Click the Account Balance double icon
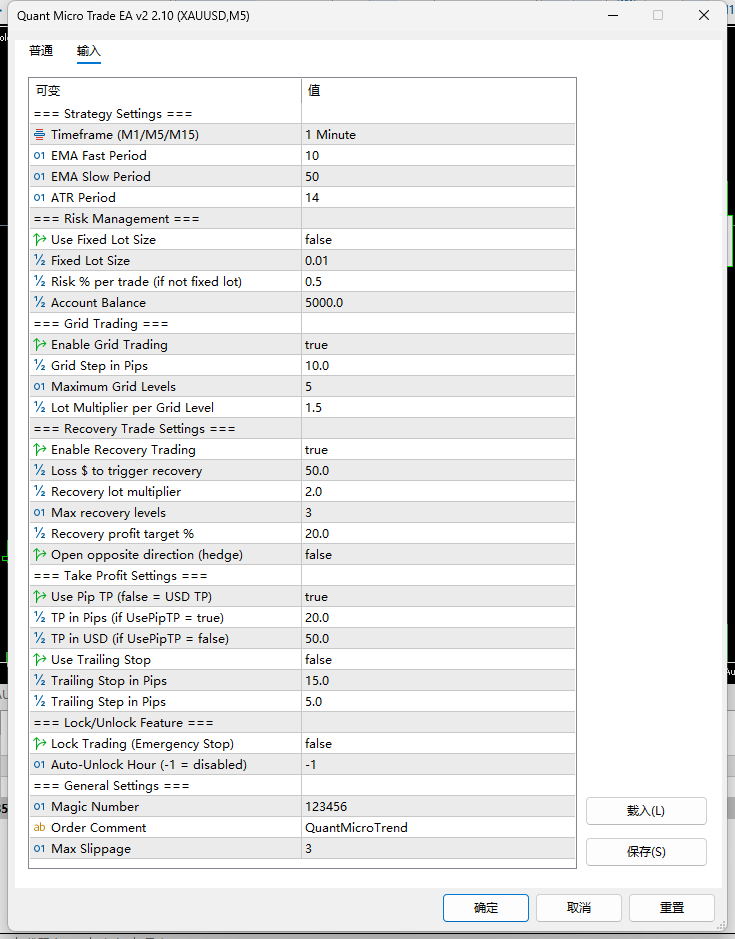Screen dimensions: 735x939 pos(40,302)
